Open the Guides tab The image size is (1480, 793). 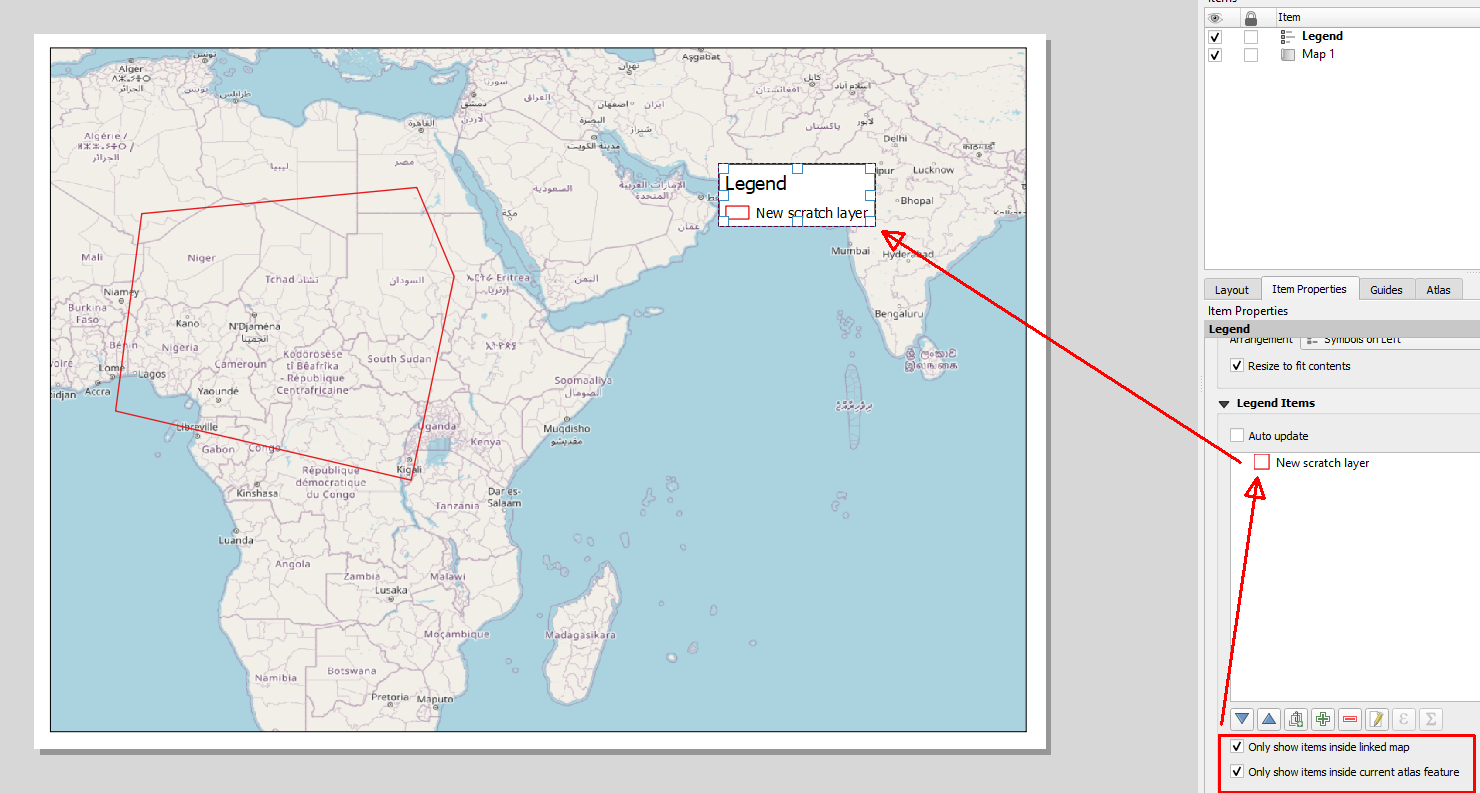coord(1387,289)
